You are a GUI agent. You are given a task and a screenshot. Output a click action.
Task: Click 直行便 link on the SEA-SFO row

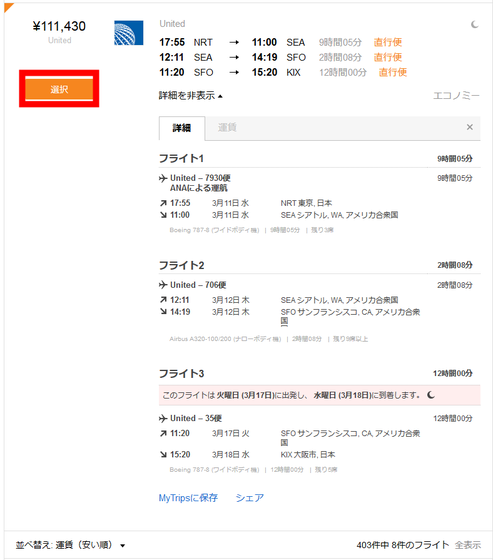tap(388, 58)
